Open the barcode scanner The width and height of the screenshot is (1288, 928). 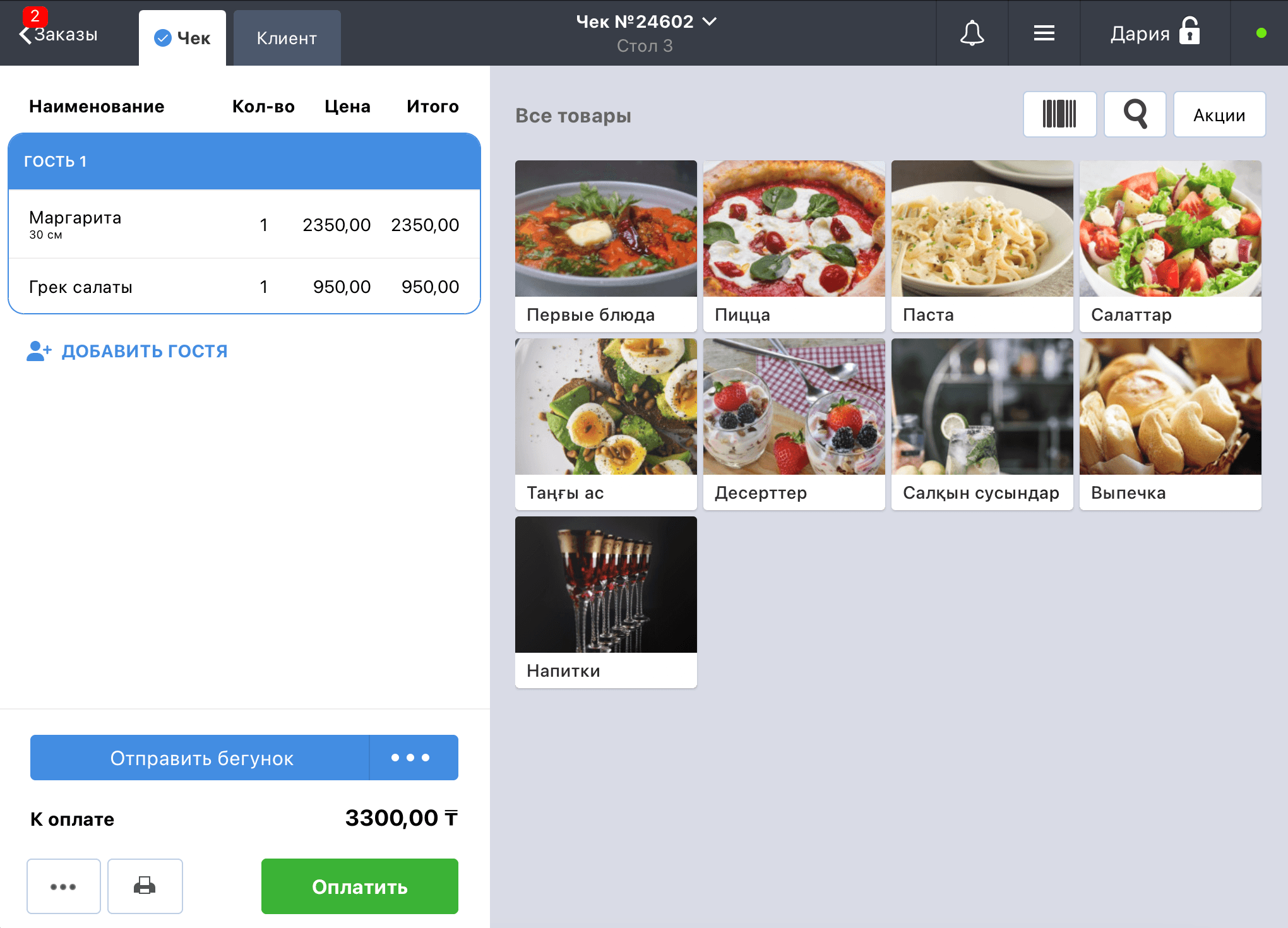(1059, 114)
